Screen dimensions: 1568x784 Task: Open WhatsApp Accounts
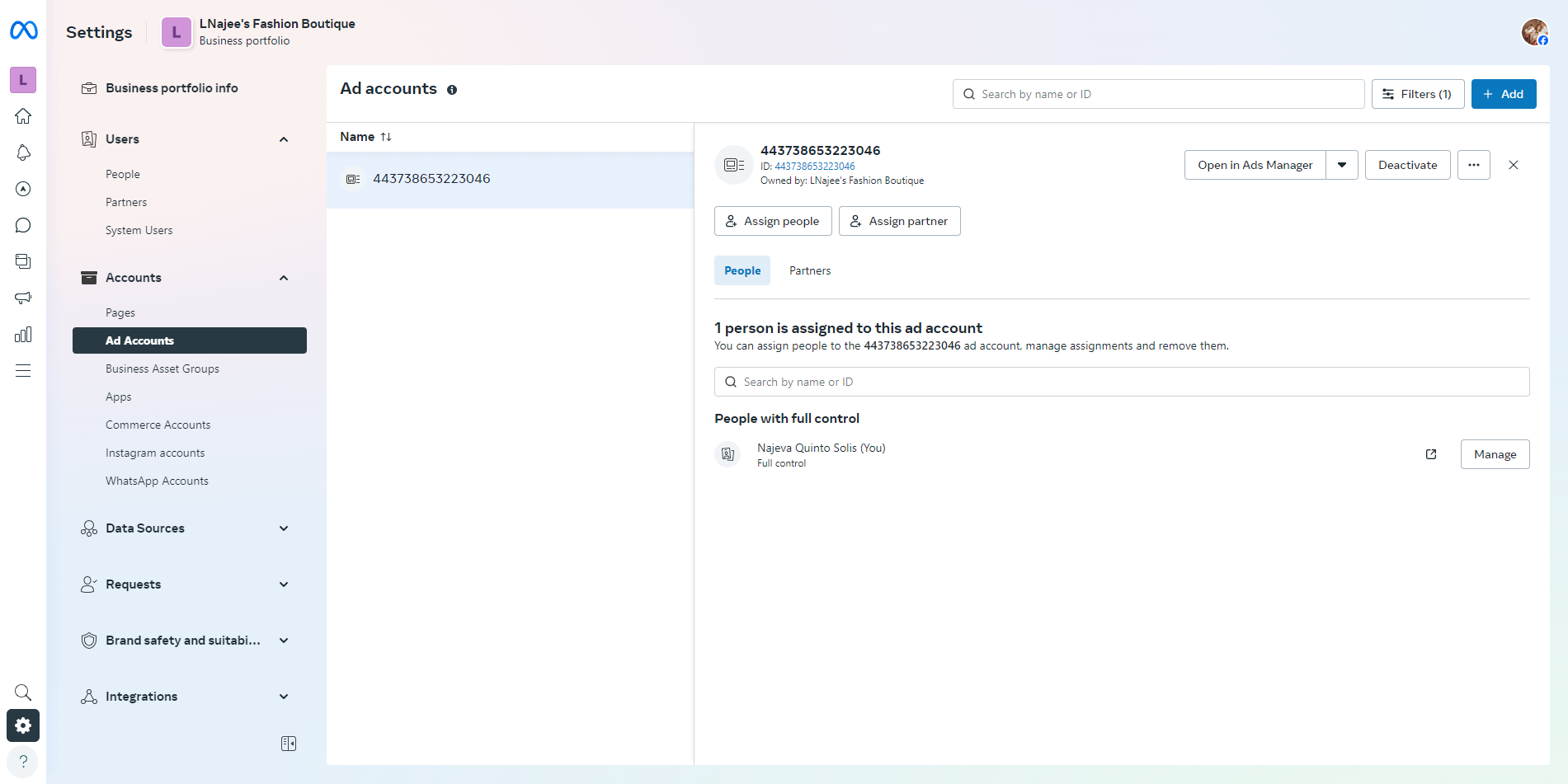point(157,481)
